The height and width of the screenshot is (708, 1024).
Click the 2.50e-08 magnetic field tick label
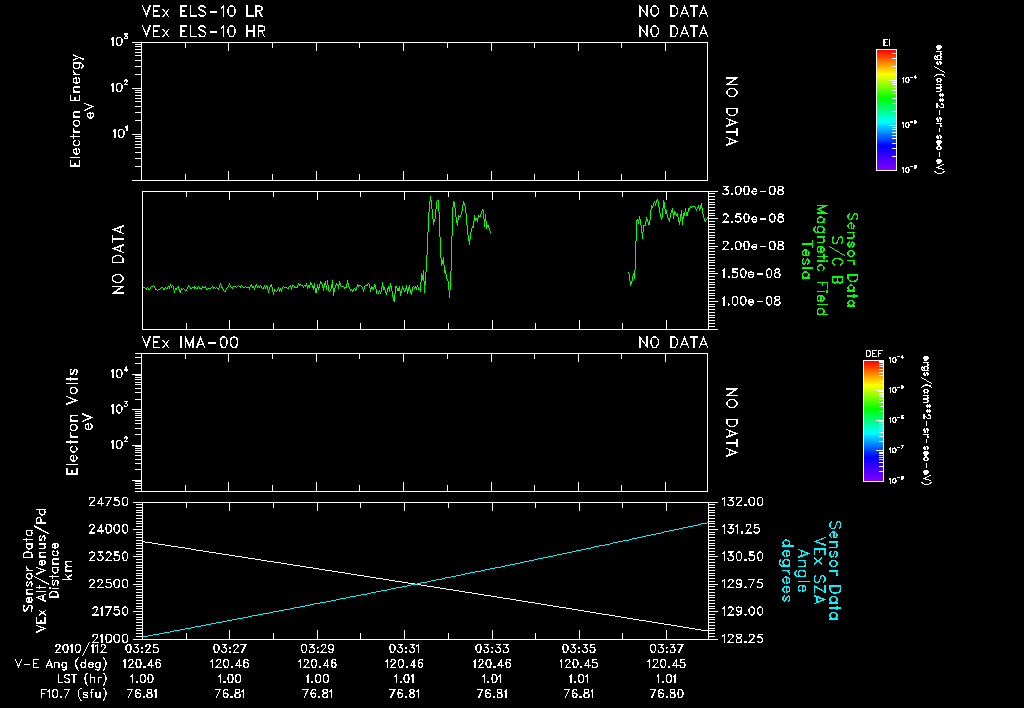coord(754,218)
